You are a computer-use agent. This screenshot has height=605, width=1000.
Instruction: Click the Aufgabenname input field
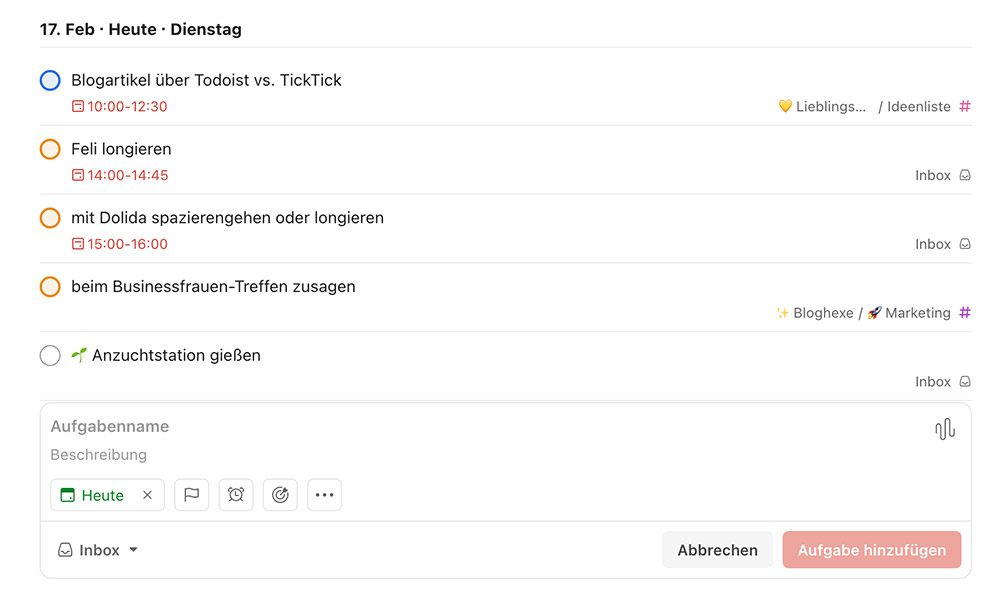pyautogui.click(x=110, y=426)
